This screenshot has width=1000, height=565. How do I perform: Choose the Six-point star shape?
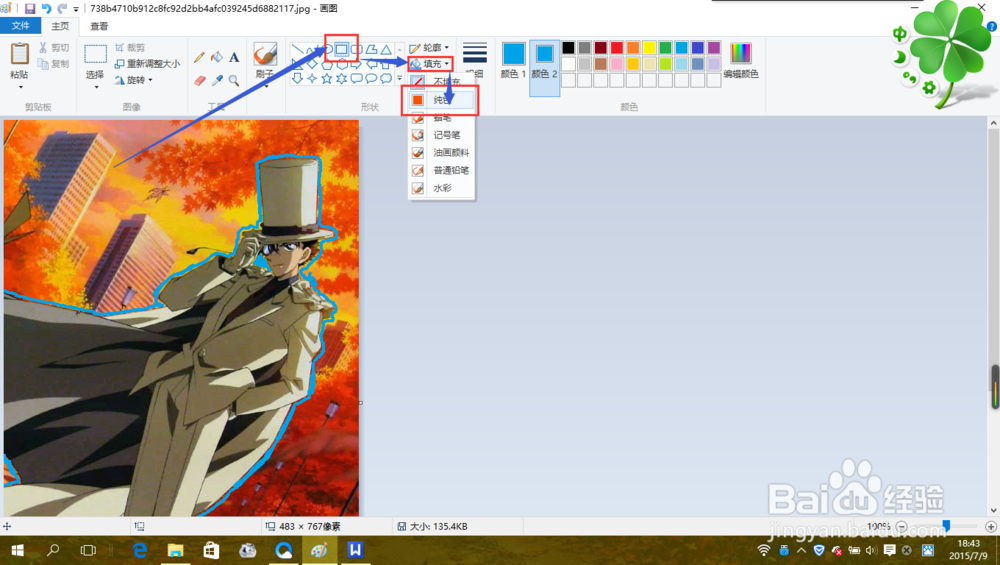tap(342, 78)
